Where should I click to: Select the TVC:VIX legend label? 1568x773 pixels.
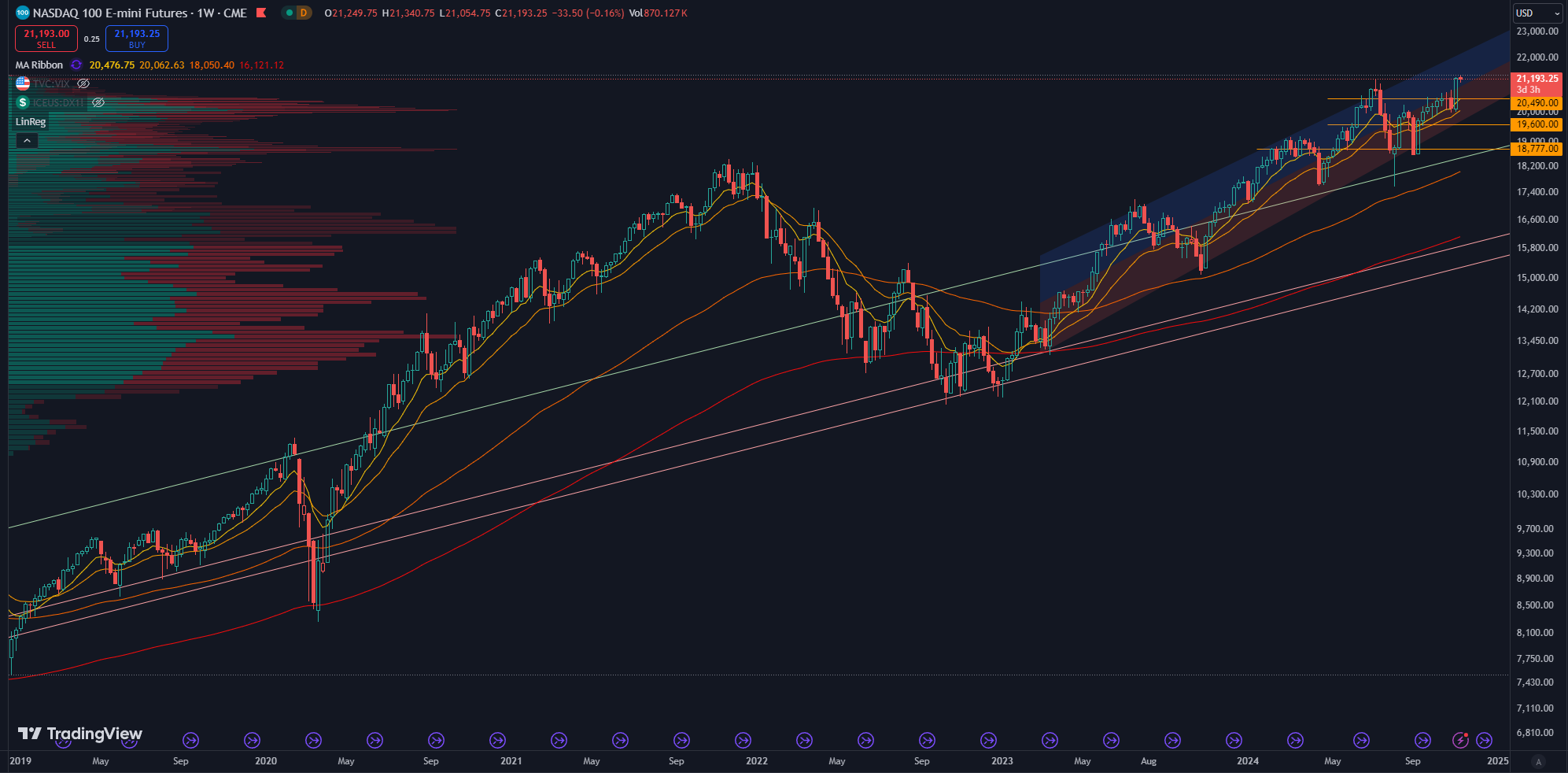pos(51,83)
